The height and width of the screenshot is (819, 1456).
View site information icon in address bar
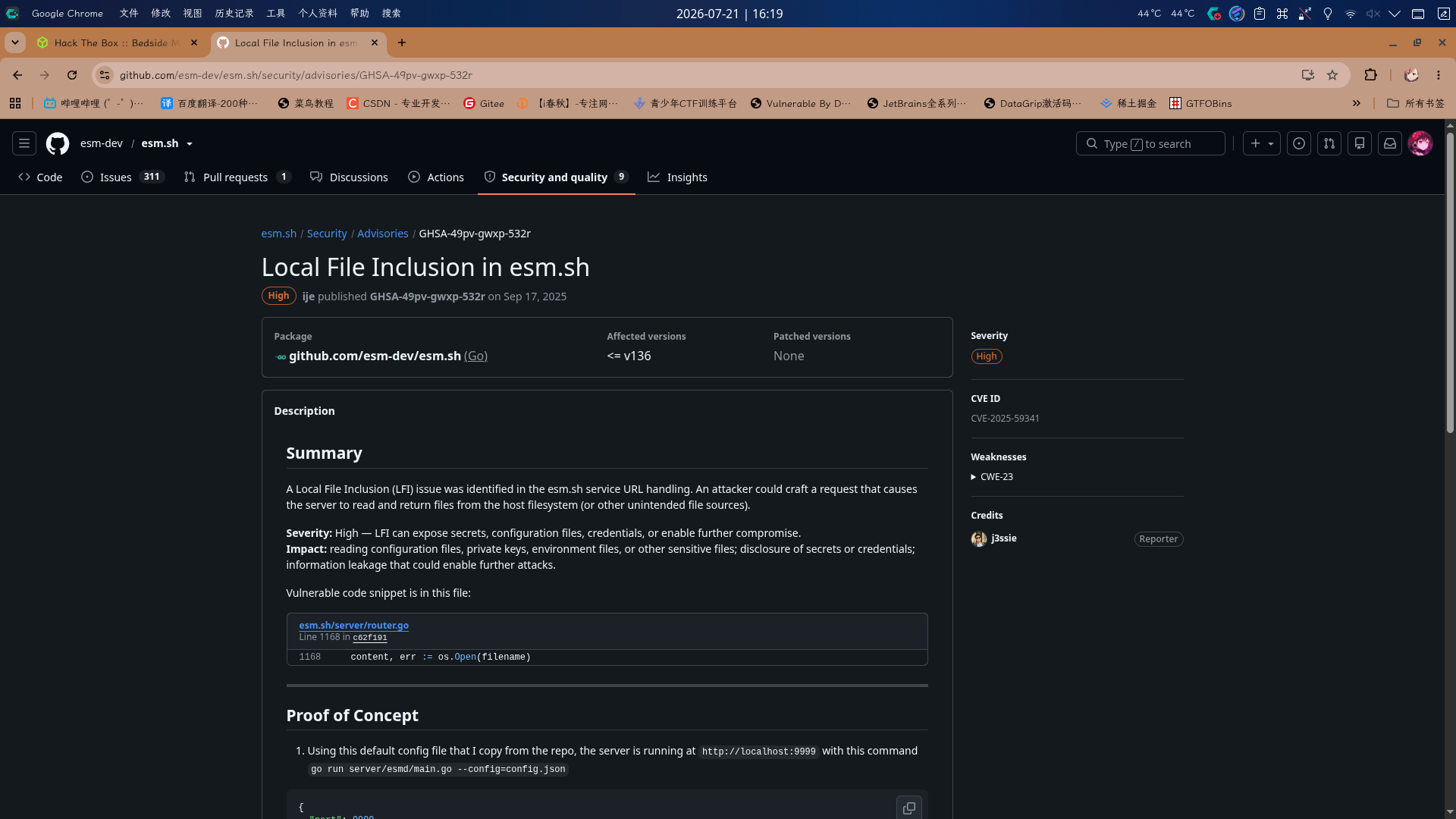pos(105,75)
